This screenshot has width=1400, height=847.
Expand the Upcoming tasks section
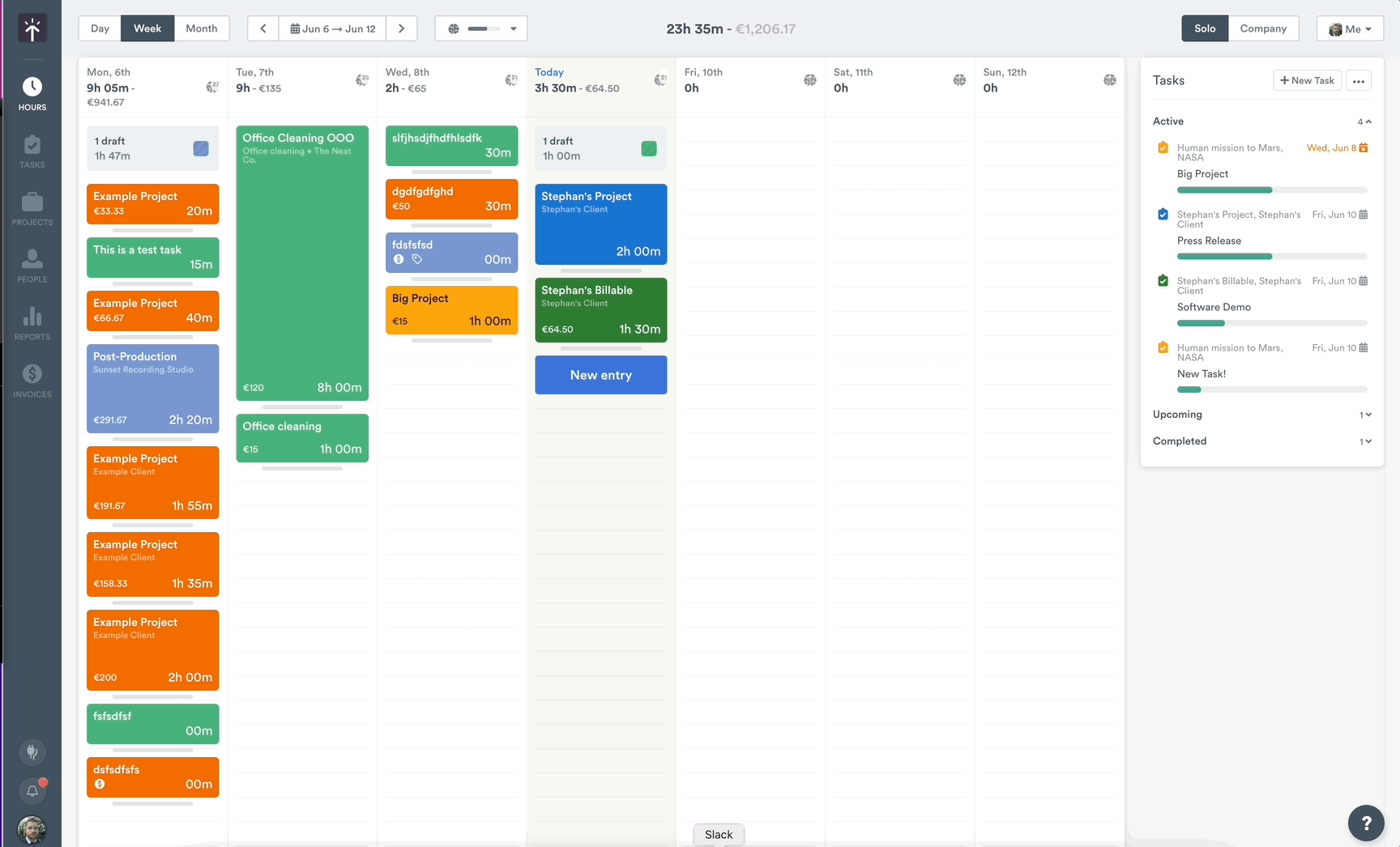1366,415
